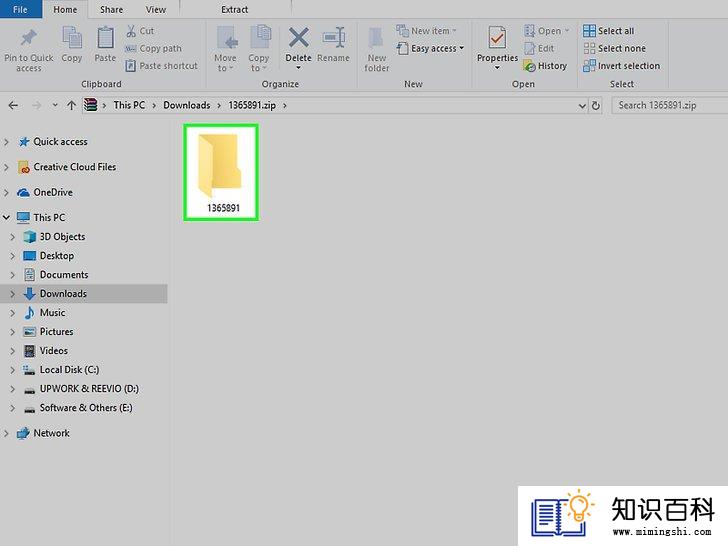Click Pin to Quick access icon
The width and height of the screenshot is (728, 546).
(28, 38)
